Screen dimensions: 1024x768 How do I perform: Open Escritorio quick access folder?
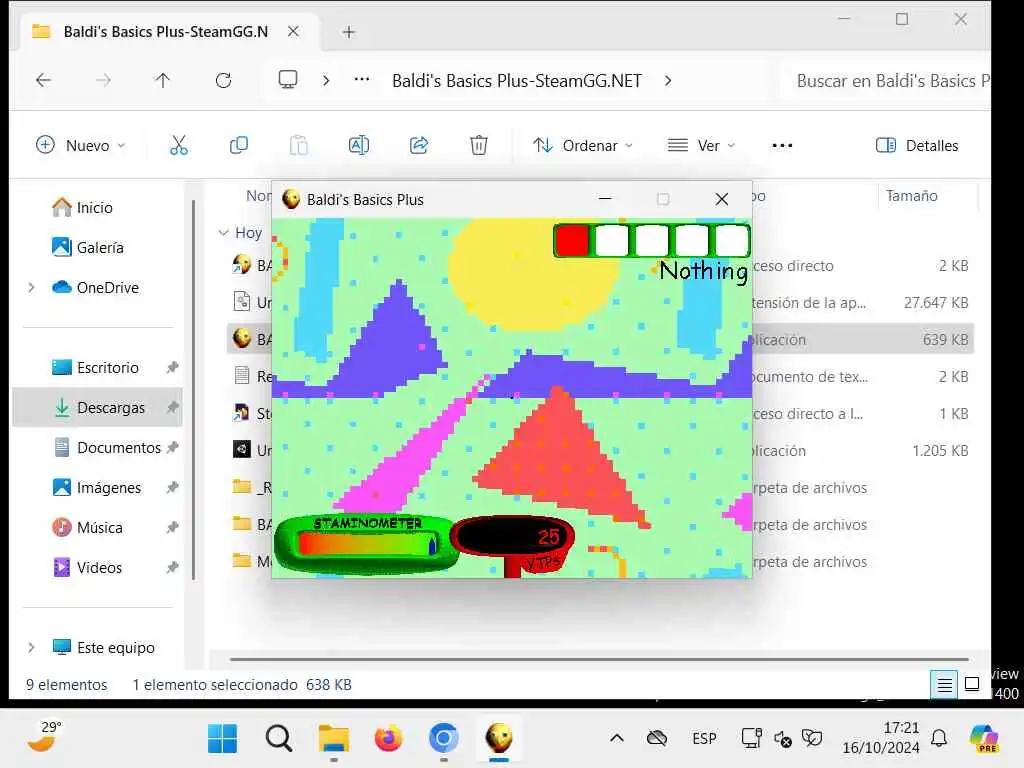coord(95,368)
